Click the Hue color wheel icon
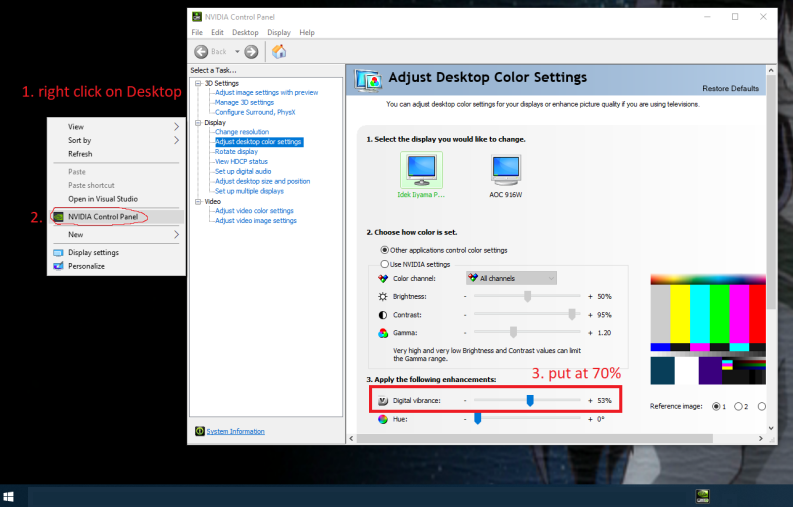Screen dimensions: 793x507 click(383, 419)
